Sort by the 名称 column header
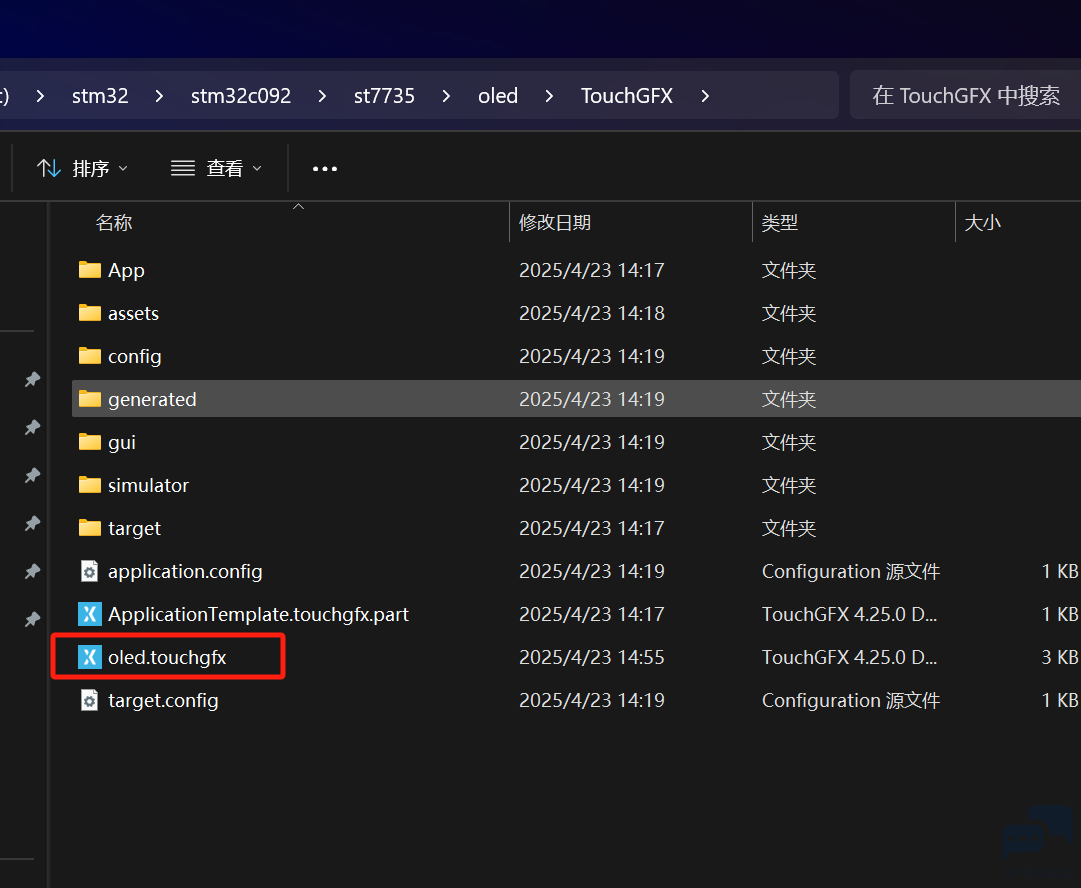The height and width of the screenshot is (888, 1081). coord(114,223)
